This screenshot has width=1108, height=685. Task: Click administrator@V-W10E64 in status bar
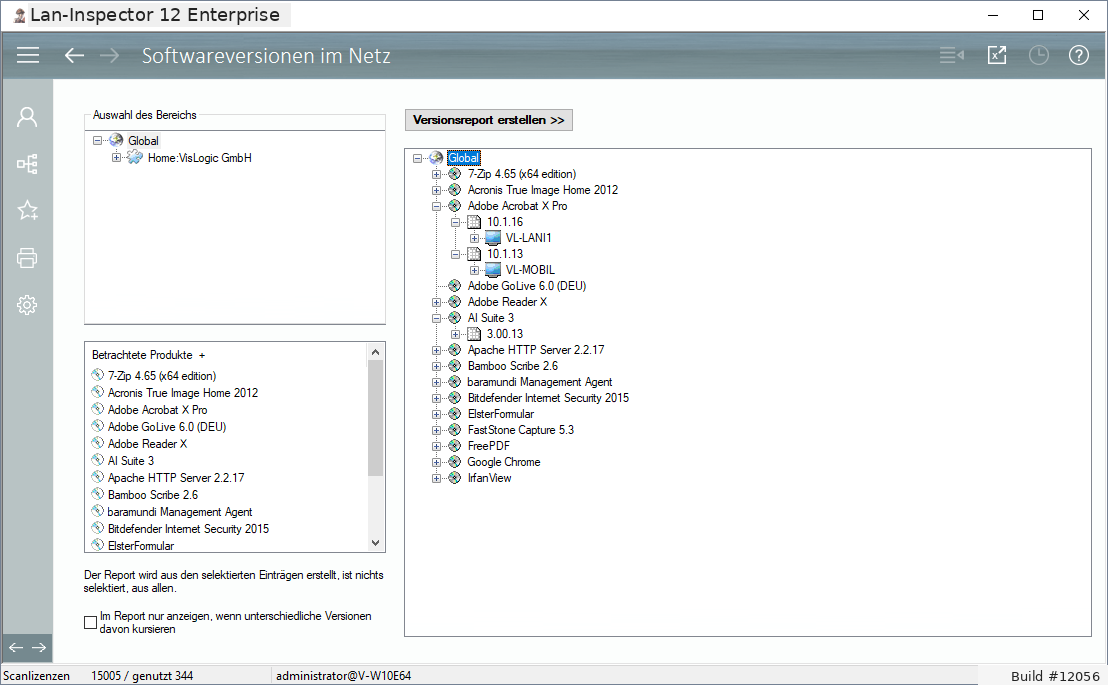[343, 676]
